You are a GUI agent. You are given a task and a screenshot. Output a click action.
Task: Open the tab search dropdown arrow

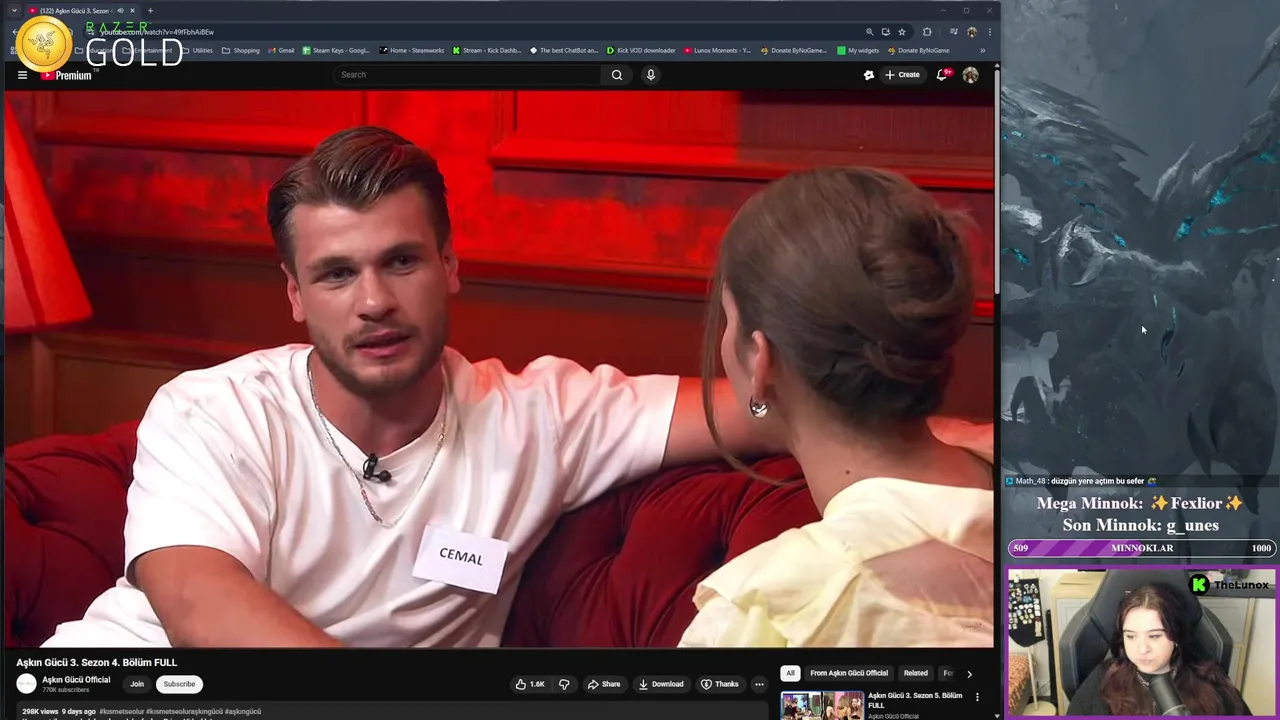pyautogui.click(x=14, y=11)
